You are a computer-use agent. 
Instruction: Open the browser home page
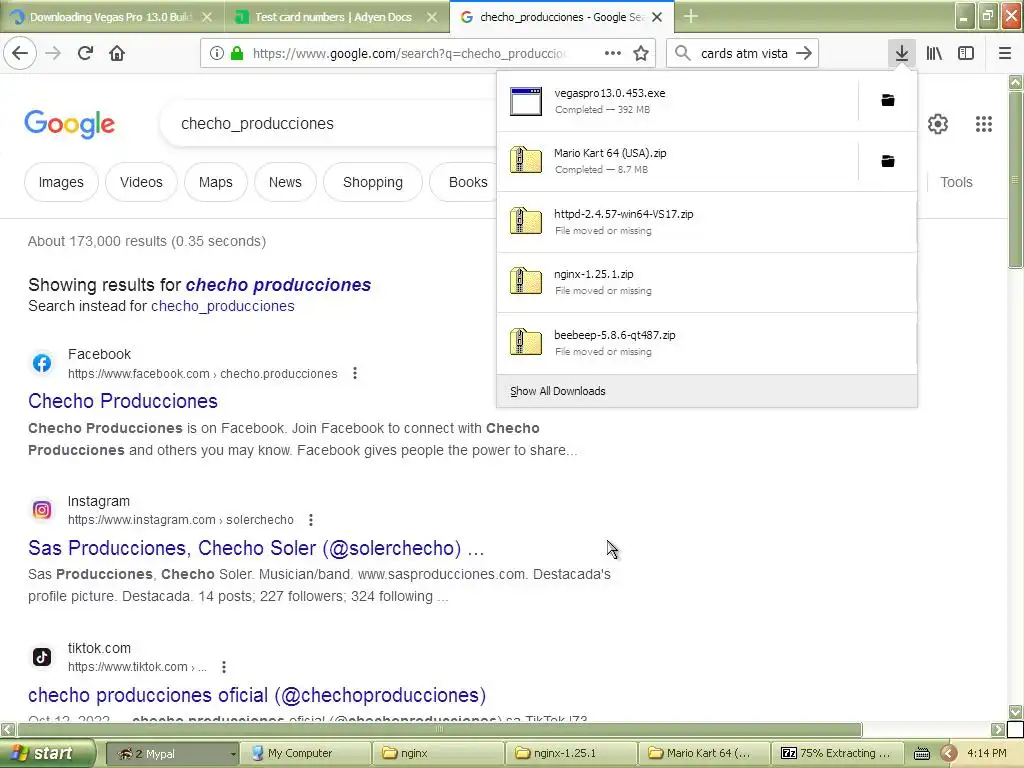(x=117, y=53)
